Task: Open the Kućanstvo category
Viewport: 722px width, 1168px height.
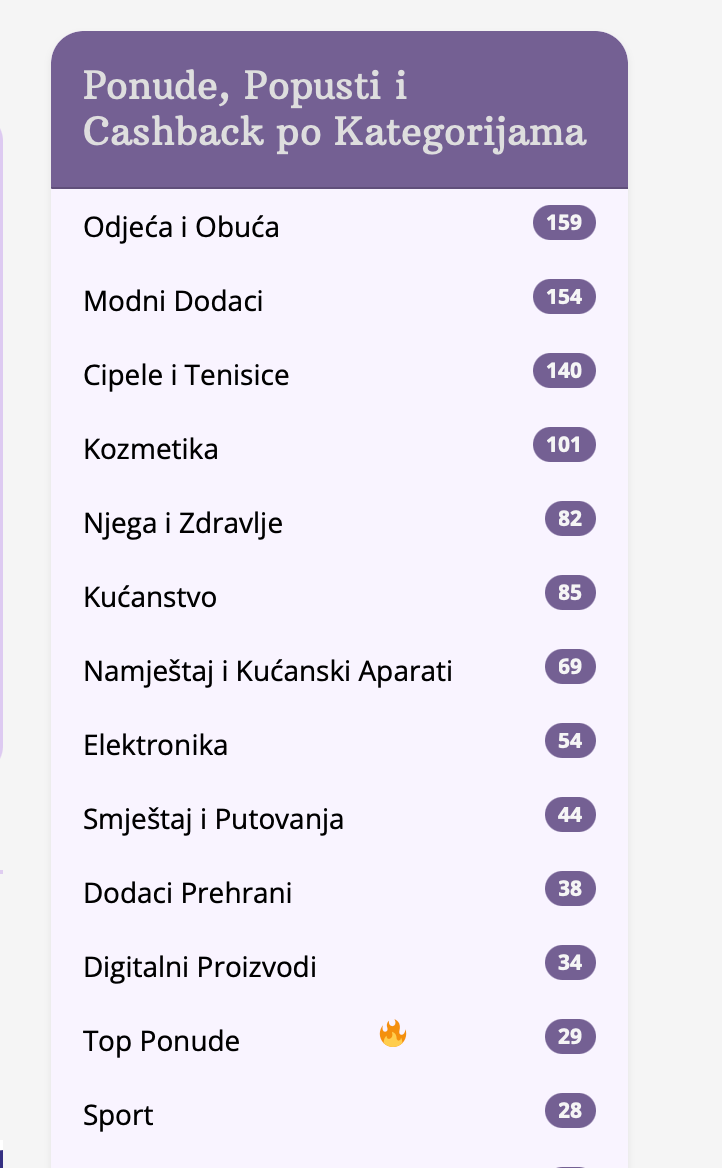Action: point(150,597)
